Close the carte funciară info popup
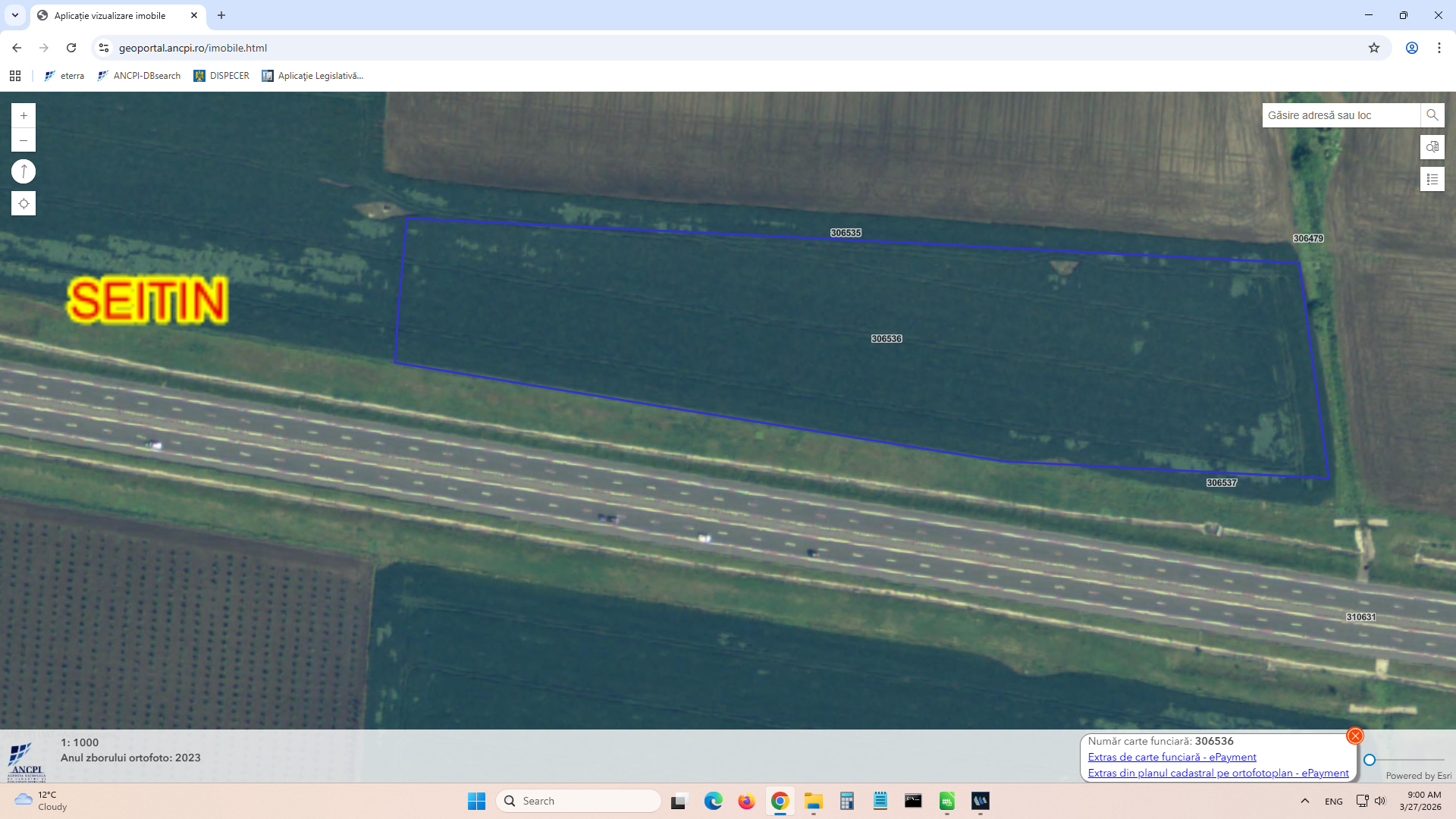Image resolution: width=1456 pixels, height=819 pixels. tap(1354, 736)
